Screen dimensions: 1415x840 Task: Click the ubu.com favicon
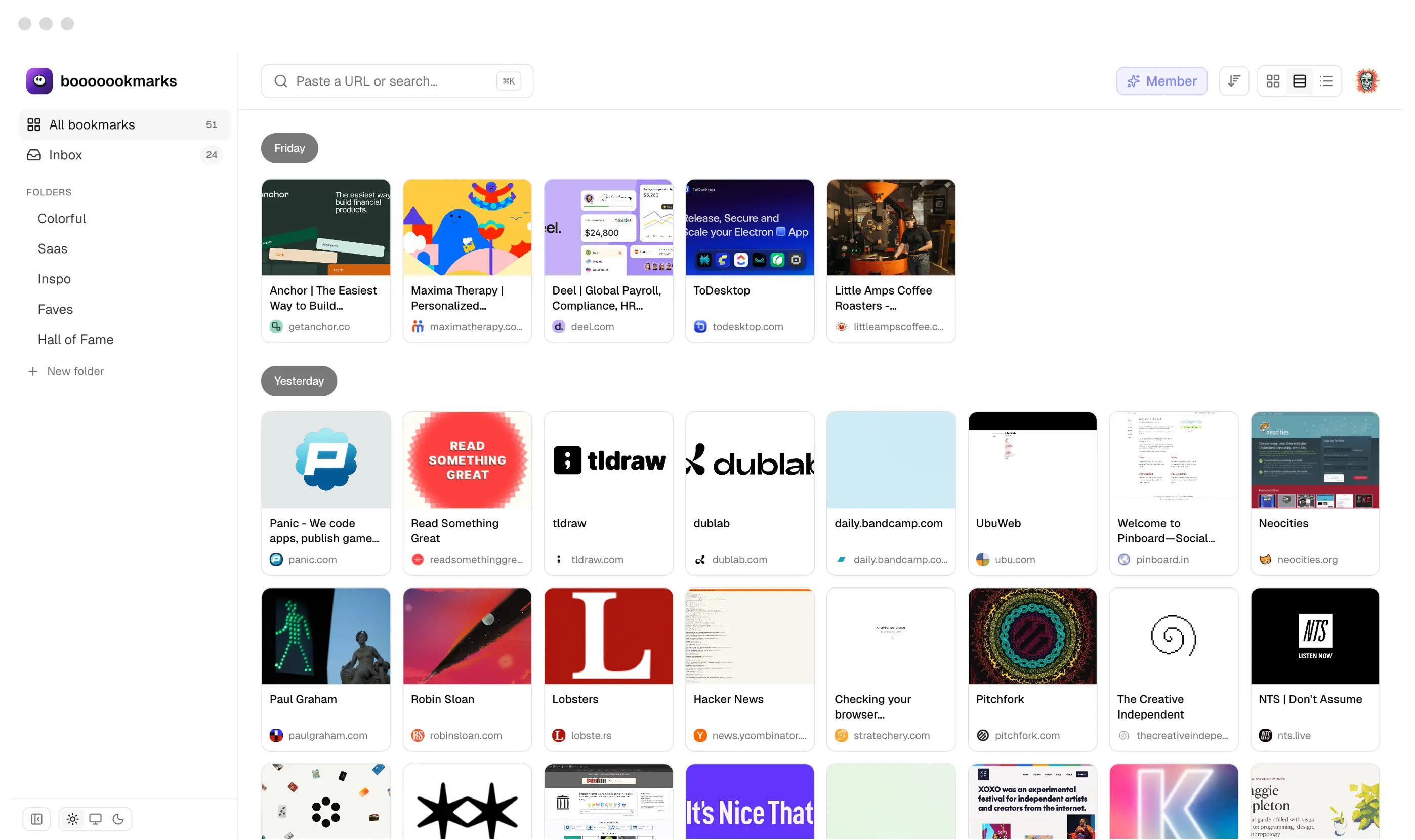click(983, 559)
